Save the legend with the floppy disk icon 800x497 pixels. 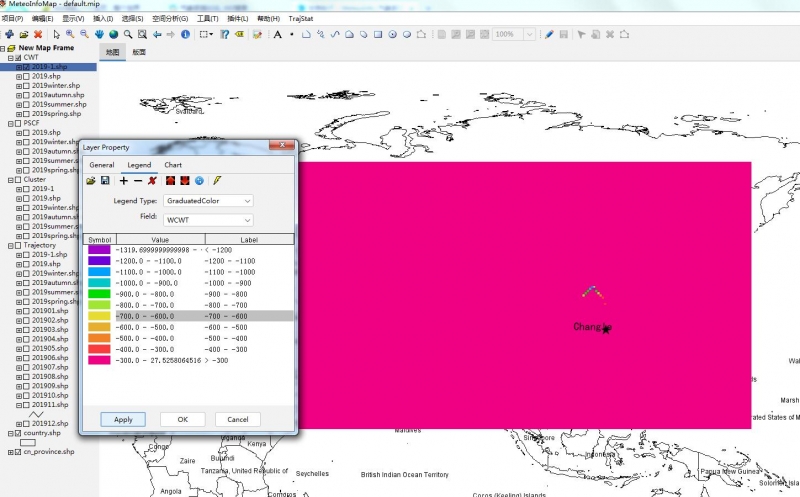105,180
